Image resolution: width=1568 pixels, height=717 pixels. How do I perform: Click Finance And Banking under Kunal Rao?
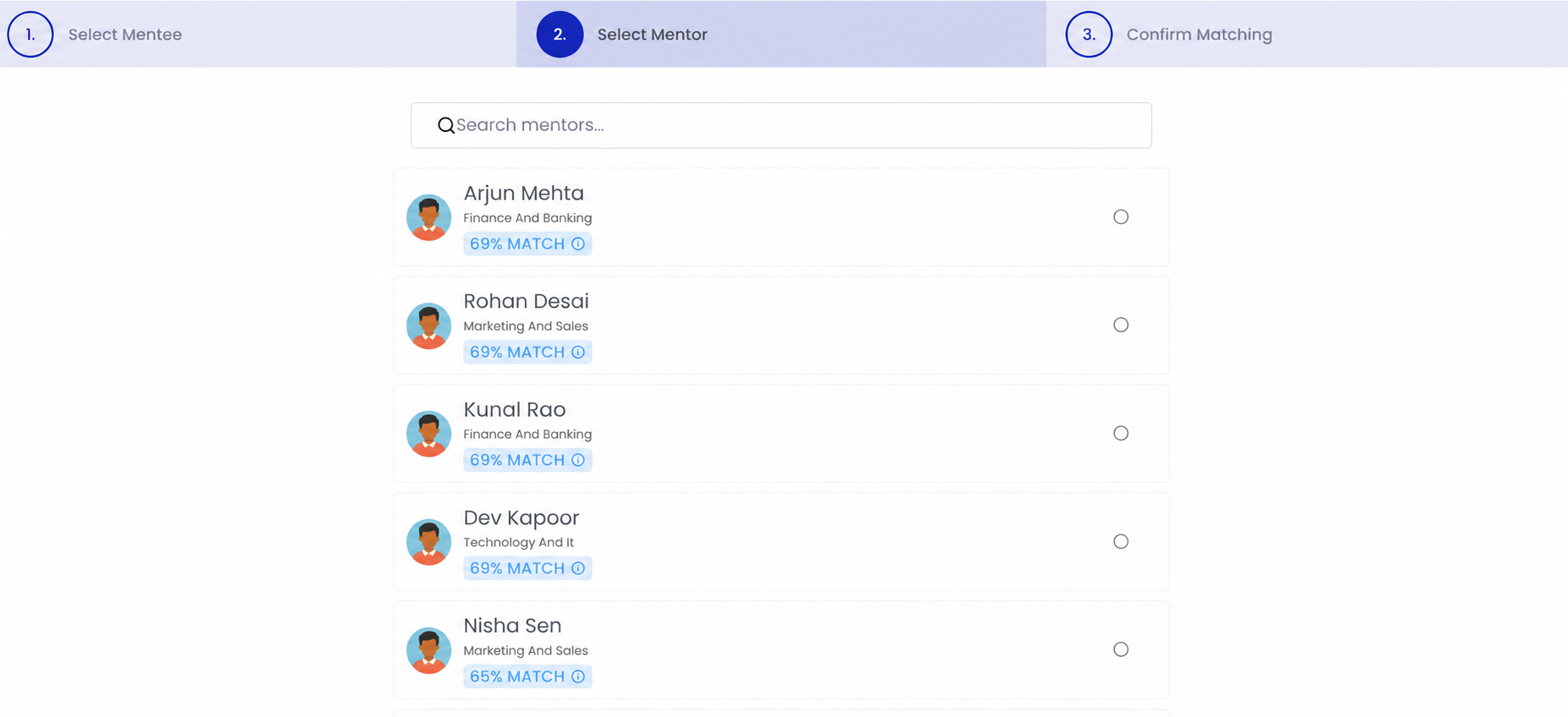point(527,435)
